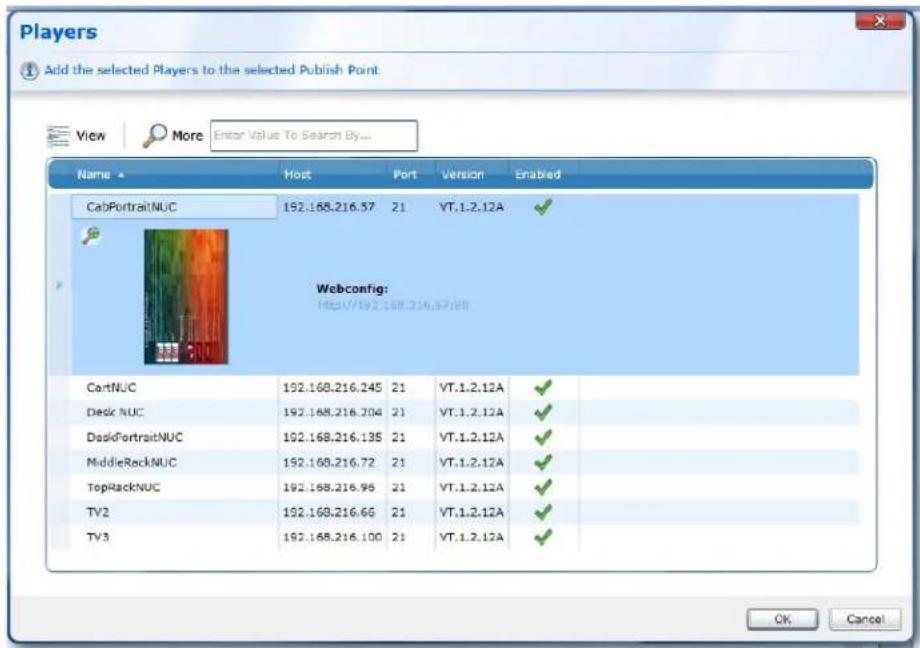
Task: Toggle Enabled checkmark for Desk NUC
Action: (x=543, y=412)
